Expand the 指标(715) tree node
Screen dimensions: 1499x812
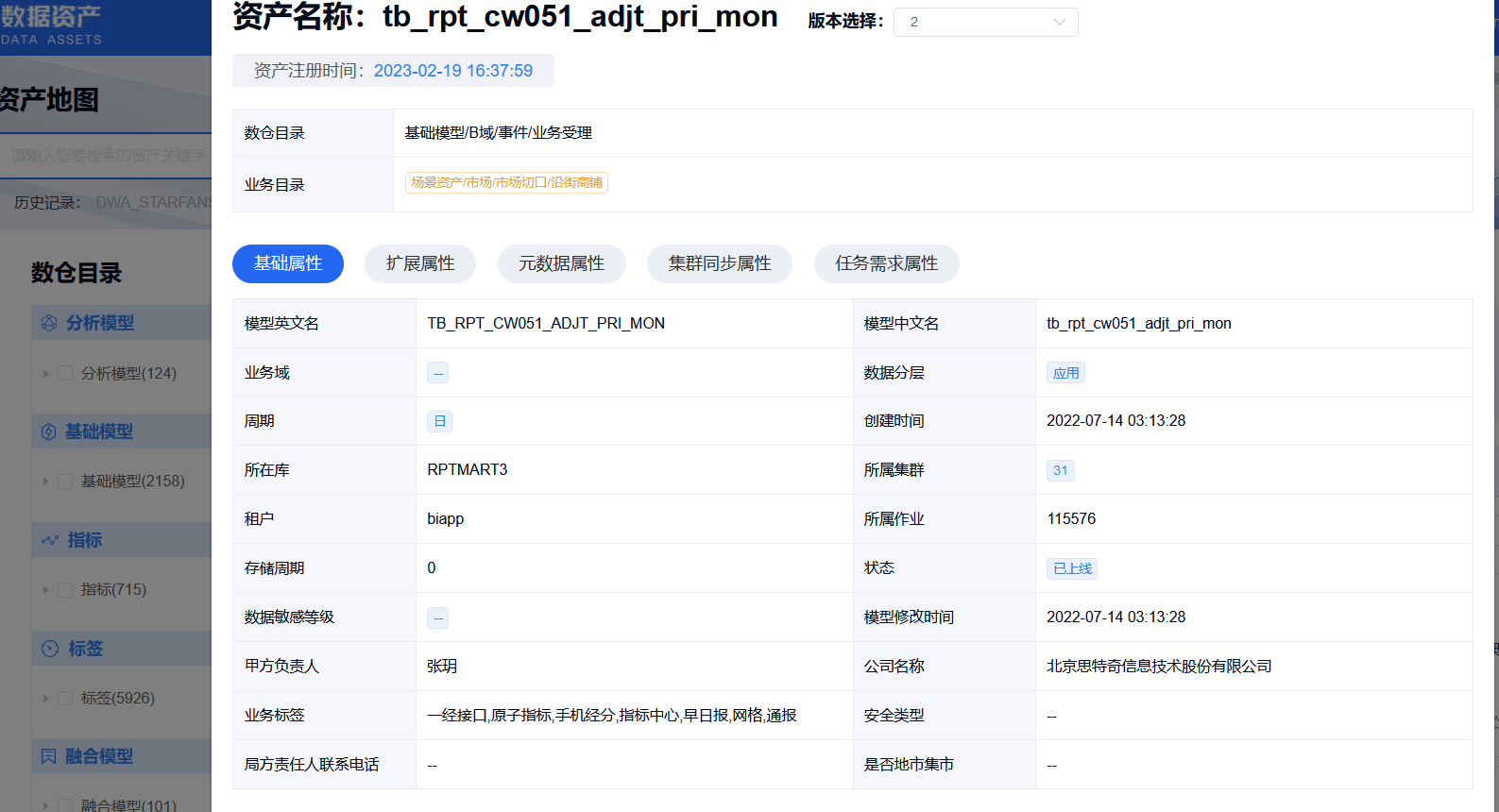tap(45, 590)
